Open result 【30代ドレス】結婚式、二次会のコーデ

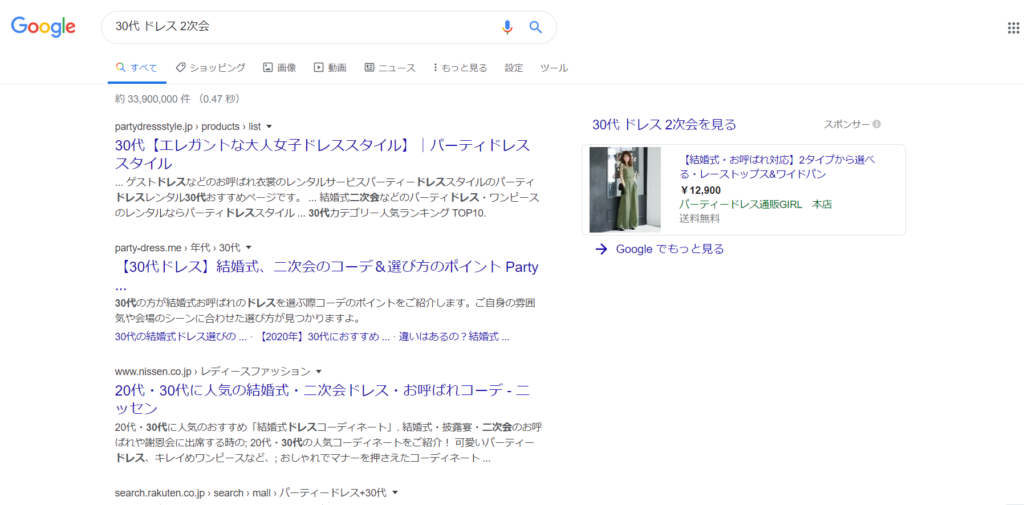point(327,276)
